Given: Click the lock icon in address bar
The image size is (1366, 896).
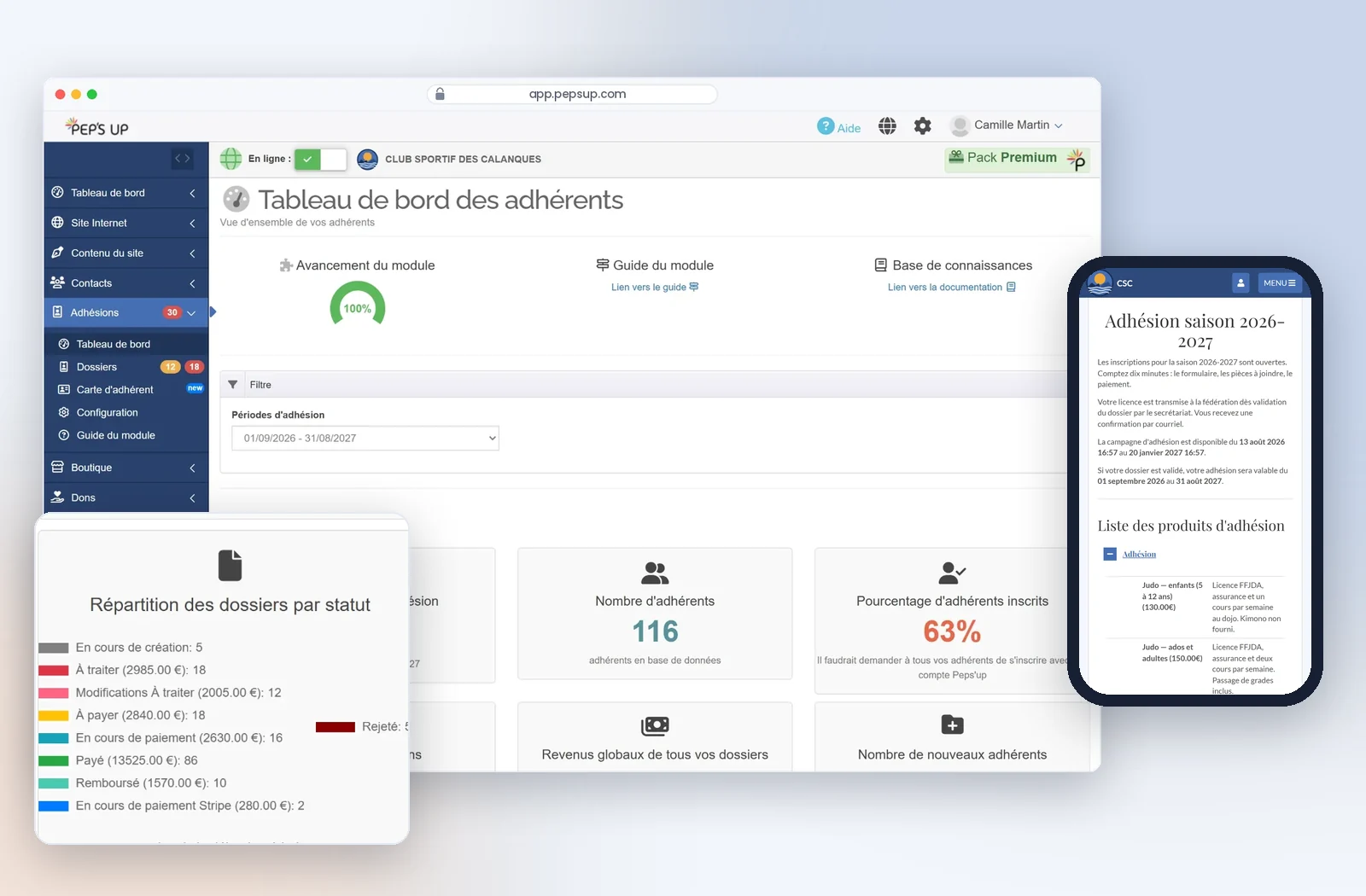Looking at the screenshot, I should click(440, 94).
